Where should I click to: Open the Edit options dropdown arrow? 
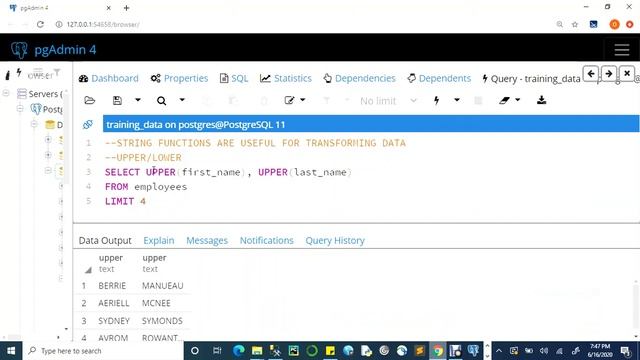(303, 100)
